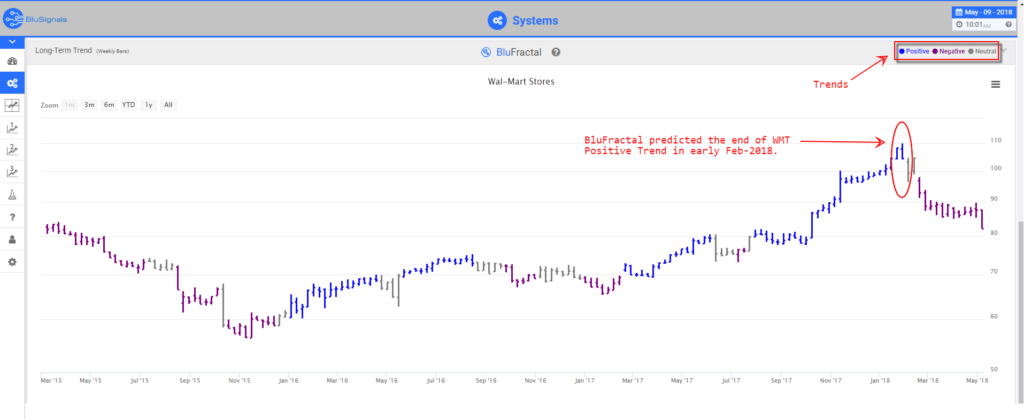
Task: Open the lab flask sidebar icon
Action: (12, 194)
